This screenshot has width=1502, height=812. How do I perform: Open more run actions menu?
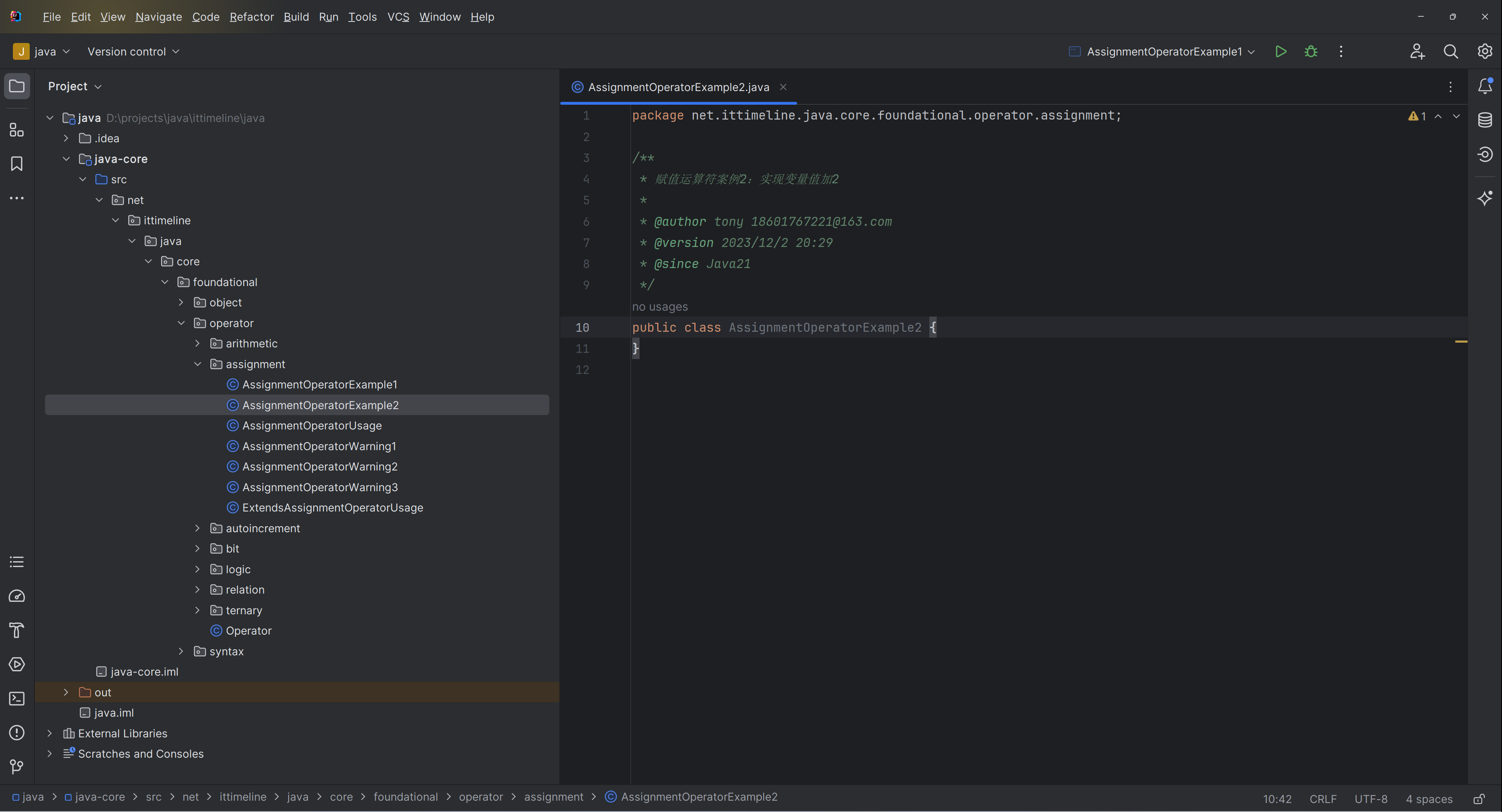[x=1341, y=51]
